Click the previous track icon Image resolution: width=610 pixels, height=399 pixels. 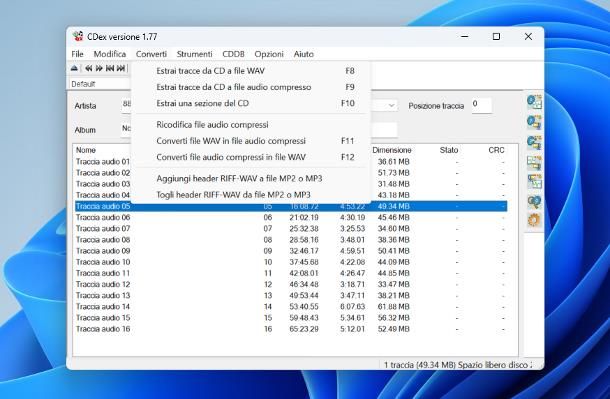point(110,68)
